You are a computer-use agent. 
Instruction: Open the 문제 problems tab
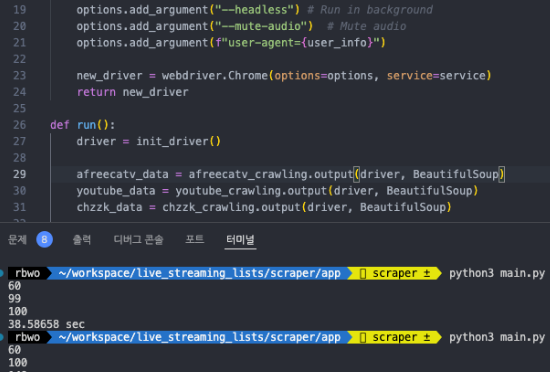click(17, 240)
